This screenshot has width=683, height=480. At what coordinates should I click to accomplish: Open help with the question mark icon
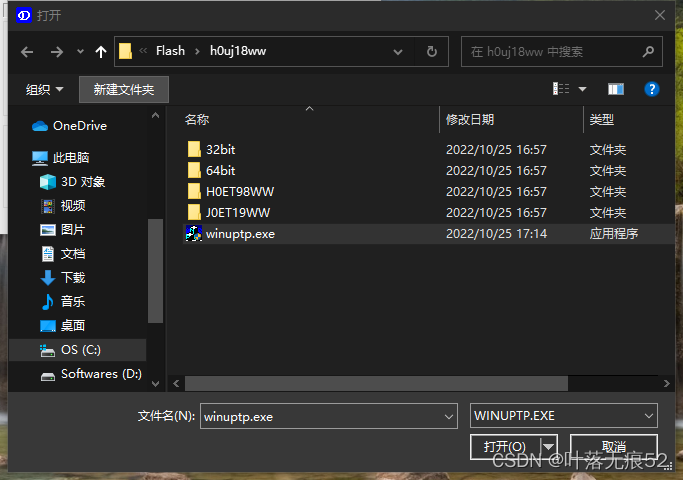[x=652, y=89]
